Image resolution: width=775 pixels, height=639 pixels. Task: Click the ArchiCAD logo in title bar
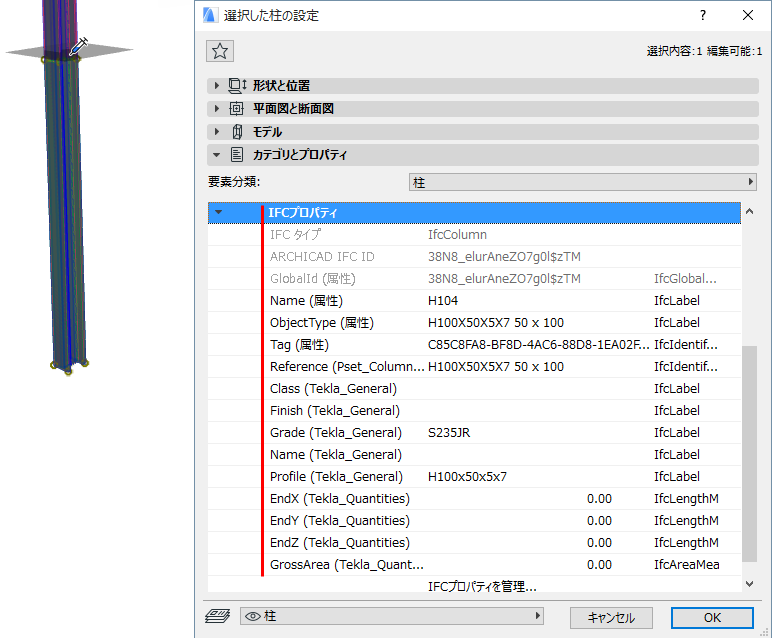point(210,15)
